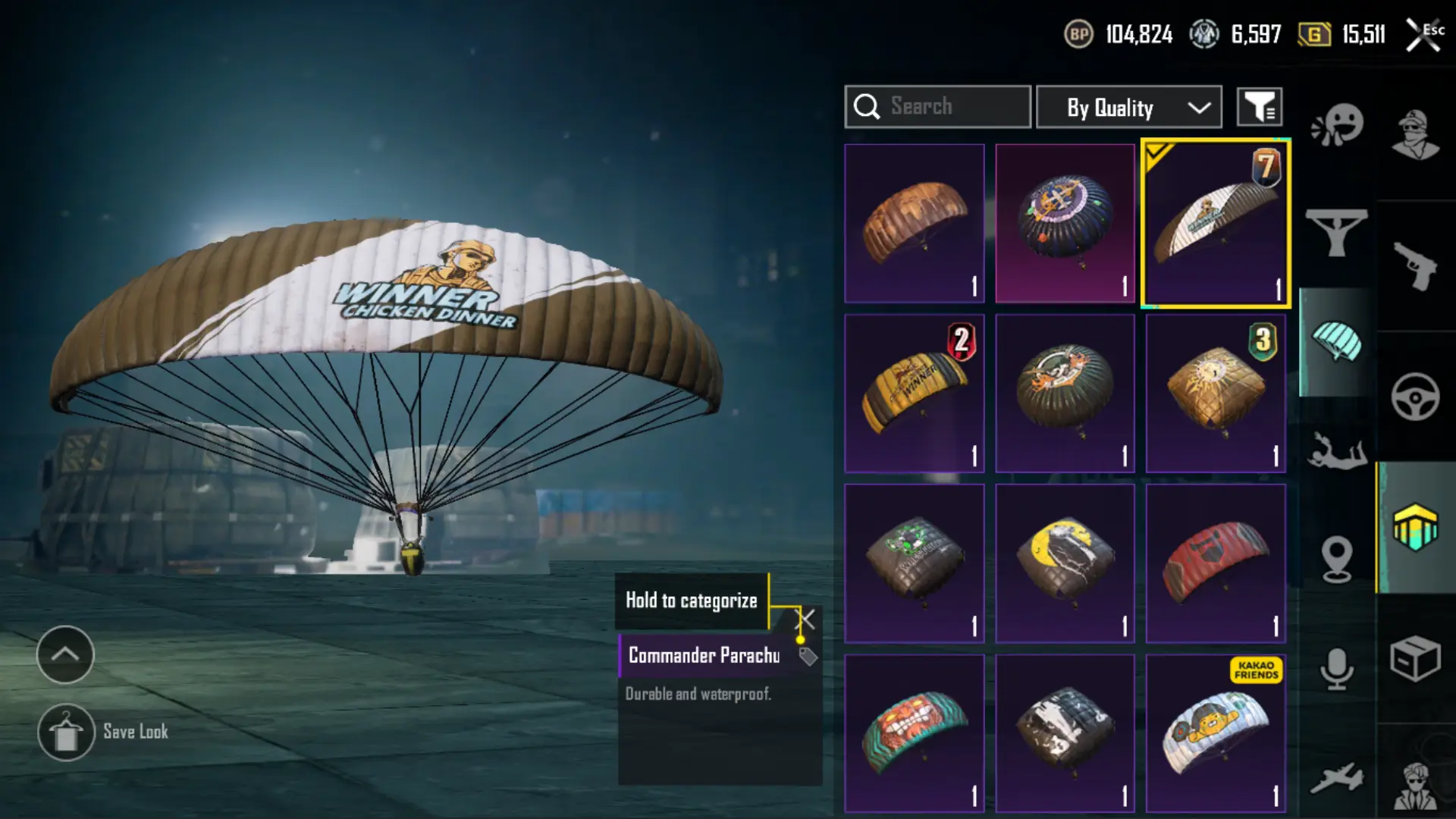Open the crate box category icon
The height and width of the screenshot is (819, 1456).
pyautogui.click(x=1415, y=658)
